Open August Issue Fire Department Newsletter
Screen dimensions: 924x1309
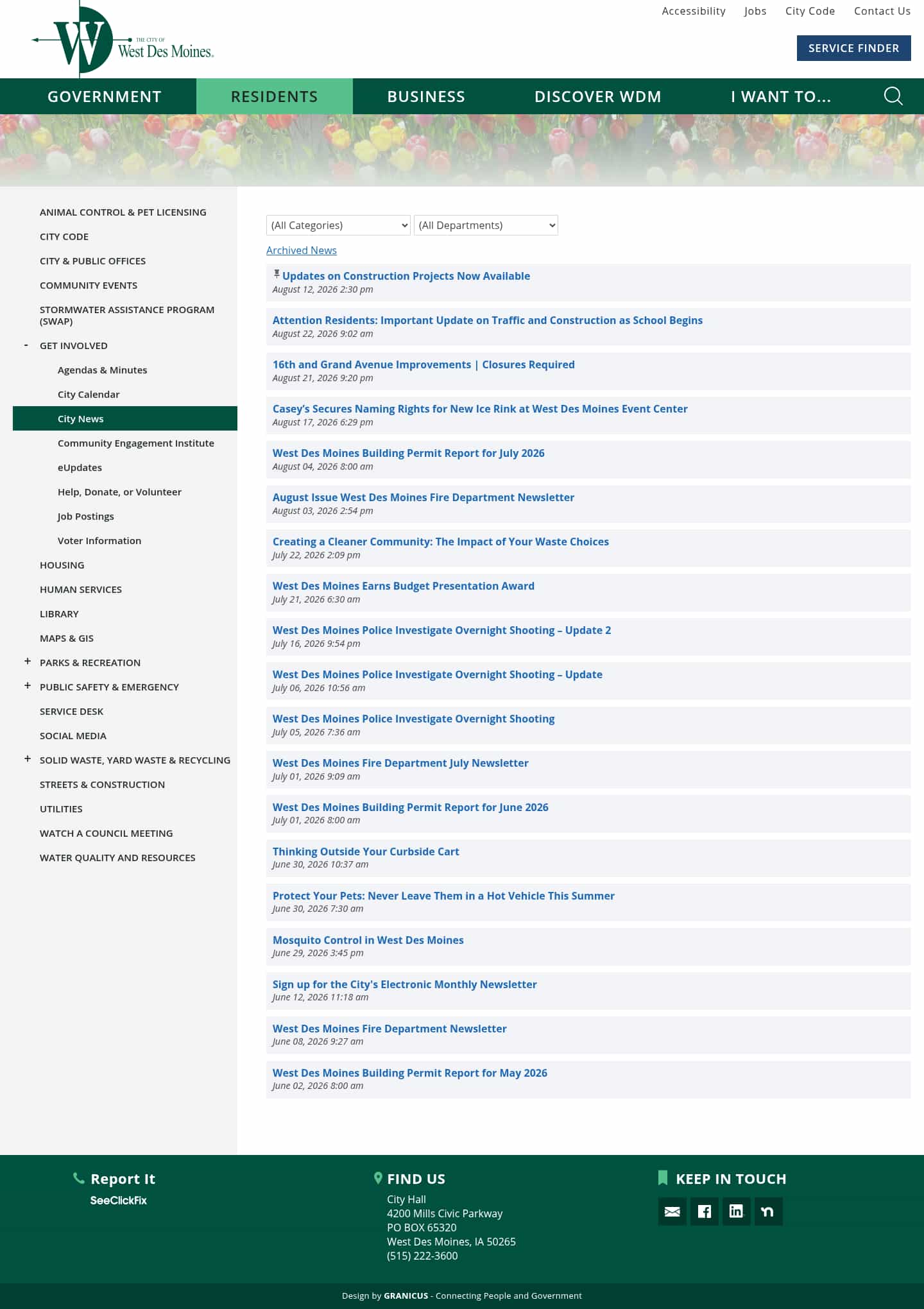tap(424, 497)
